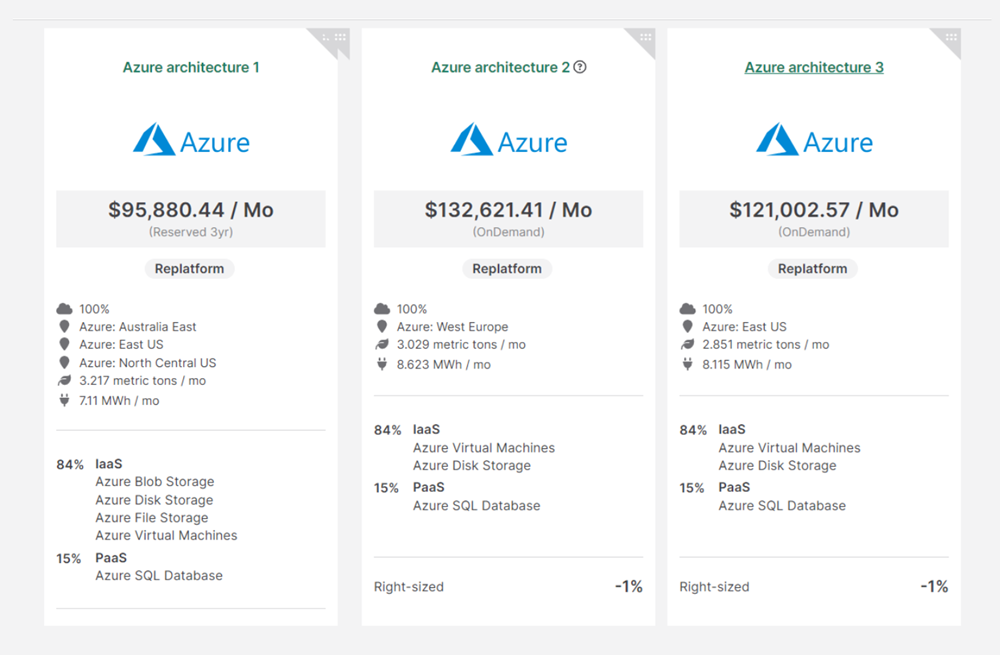Image resolution: width=1000 pixels, height=655 pixels.
Task: Click the IaaS heading in architecture 1
Action: point(109,464)
